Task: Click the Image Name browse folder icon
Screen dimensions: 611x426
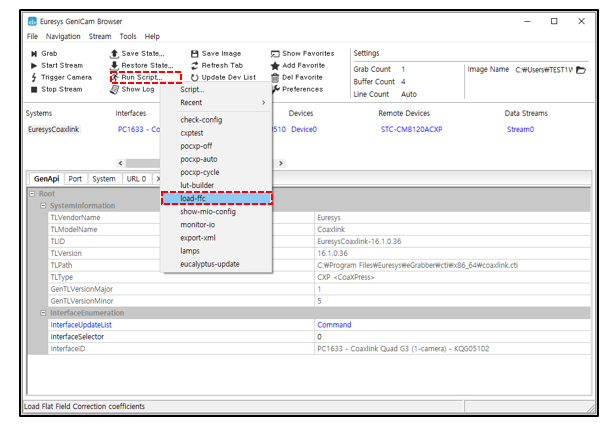Action: (581, 70)
